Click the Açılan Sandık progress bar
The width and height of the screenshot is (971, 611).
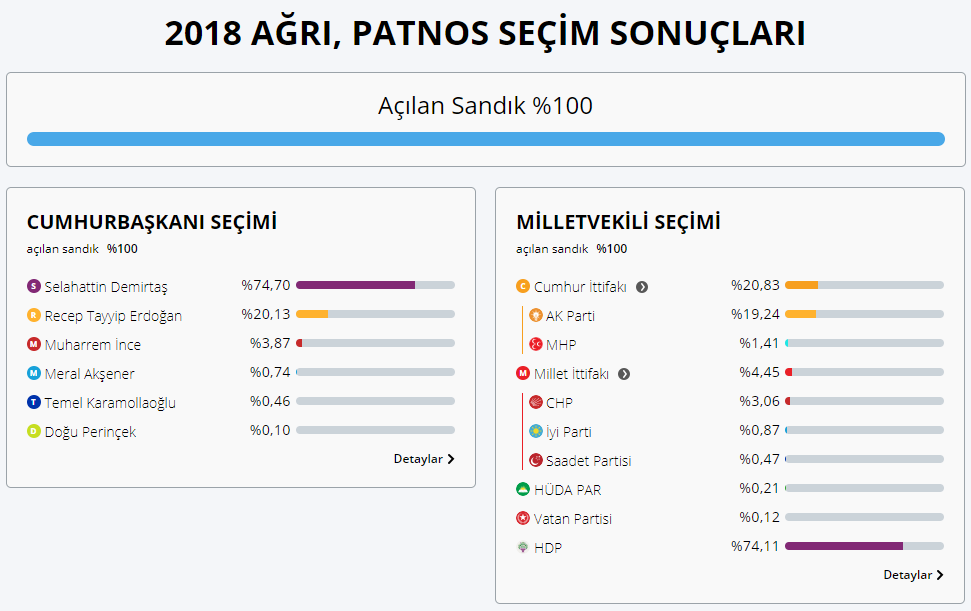pyautogui.click(x=485, y=139)
